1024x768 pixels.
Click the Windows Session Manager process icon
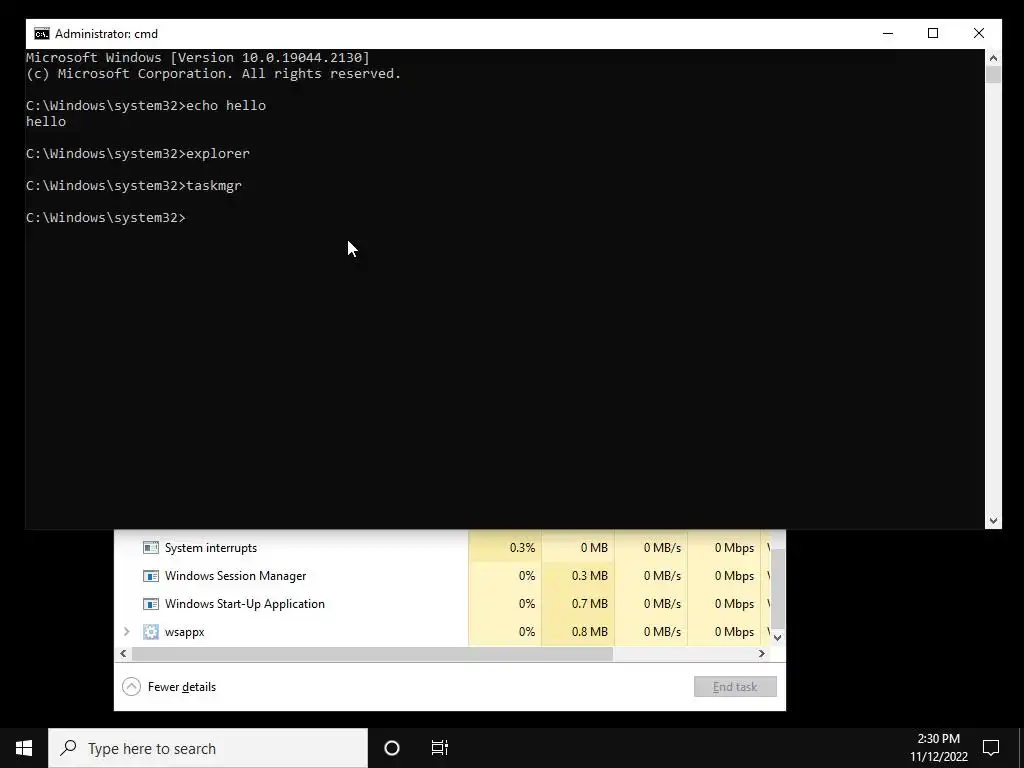(x=151, y=576)
